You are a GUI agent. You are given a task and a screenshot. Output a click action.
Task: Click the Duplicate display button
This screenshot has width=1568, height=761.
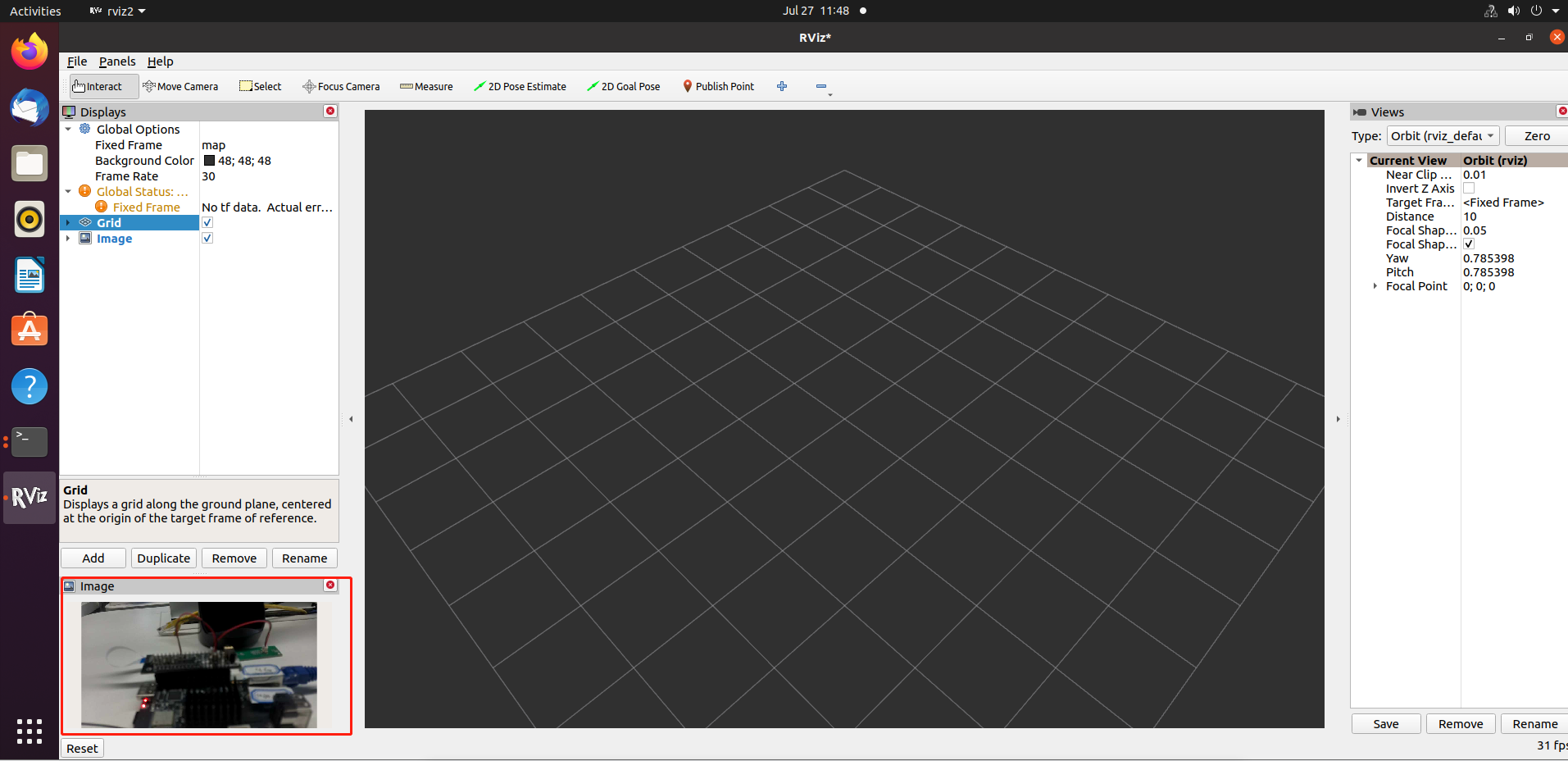pos(164,558)
